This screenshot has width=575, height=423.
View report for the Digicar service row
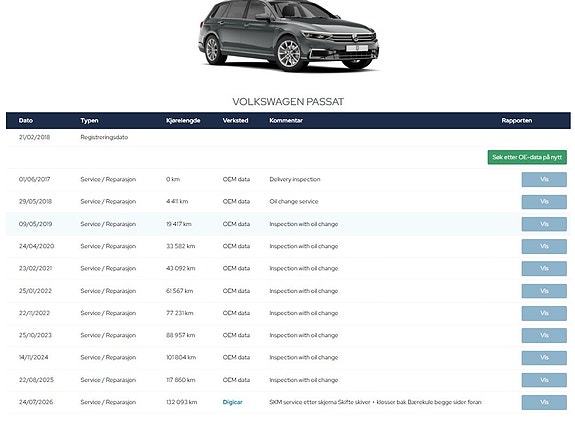pos(544,402)
